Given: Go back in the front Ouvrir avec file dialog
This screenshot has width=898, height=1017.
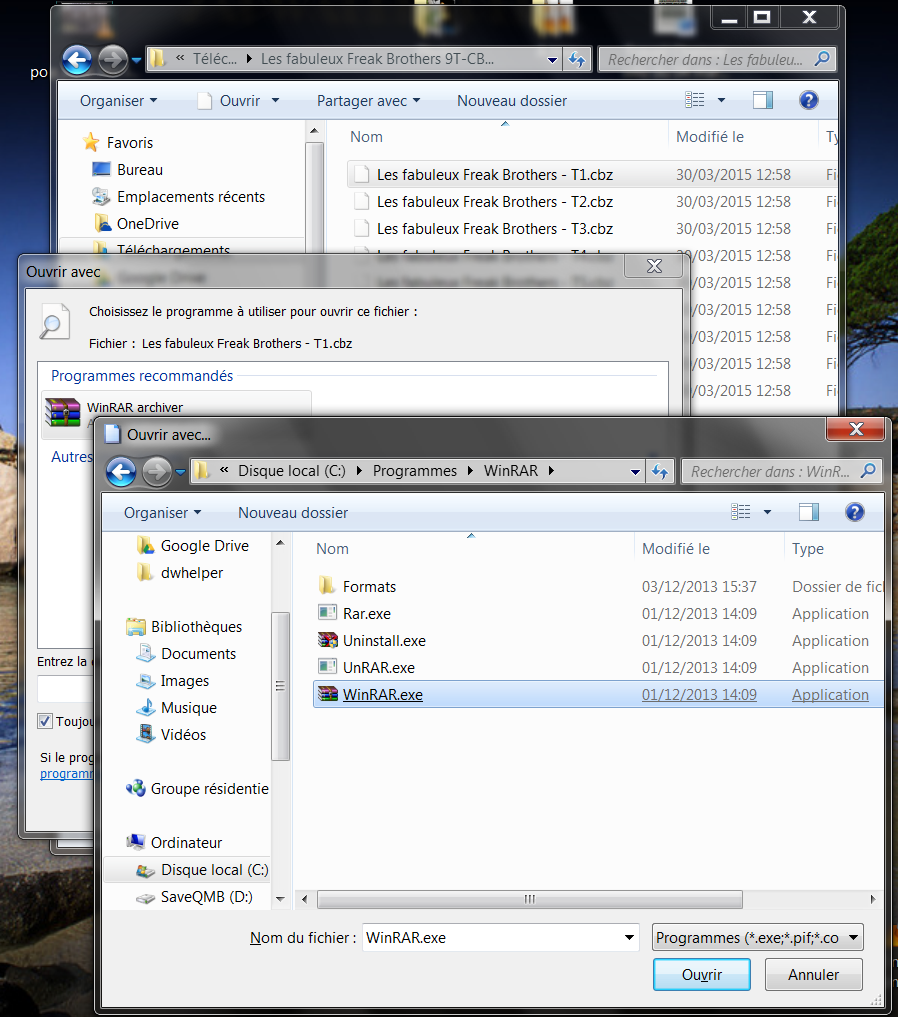Looking at the screenshot, I should [121, 472].
